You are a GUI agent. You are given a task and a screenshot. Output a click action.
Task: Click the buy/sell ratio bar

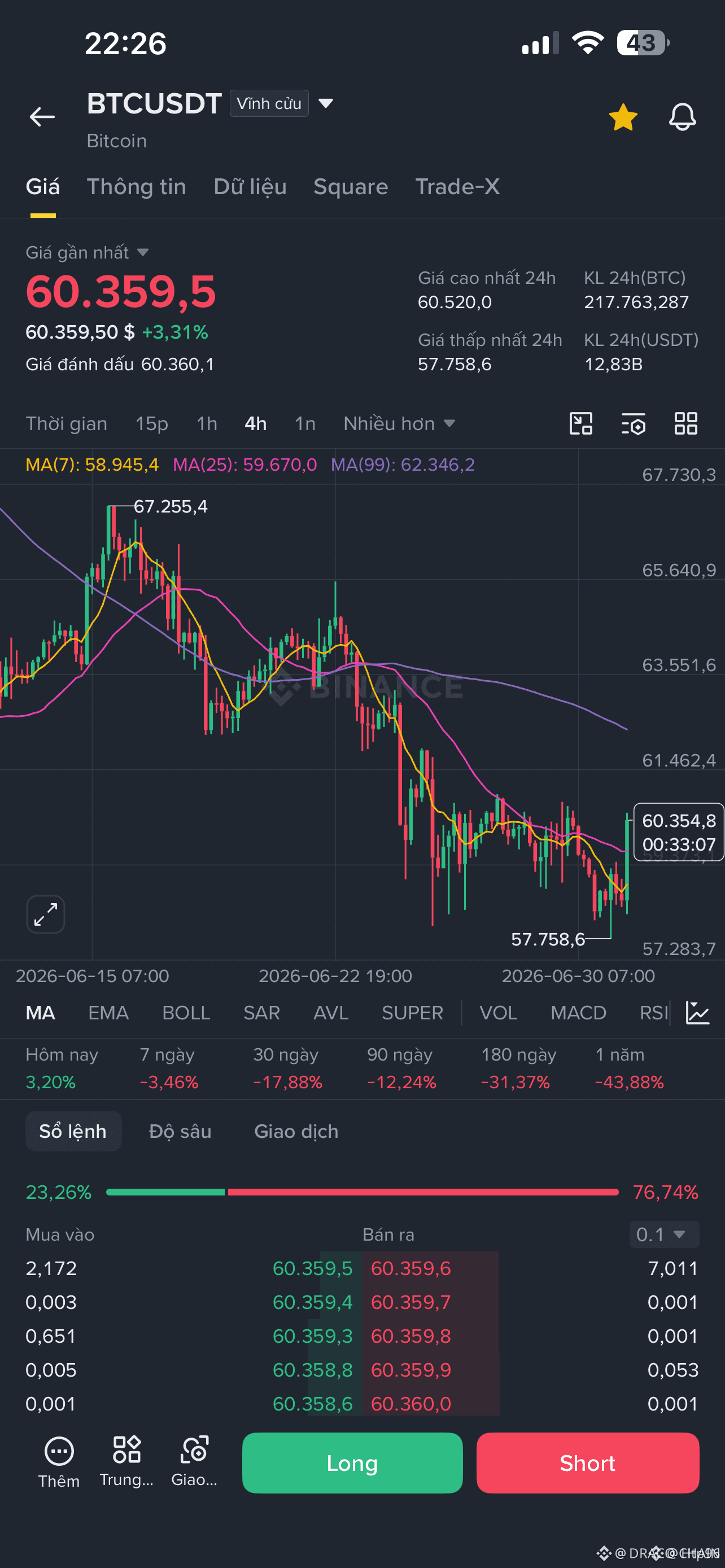point(362,1192)
